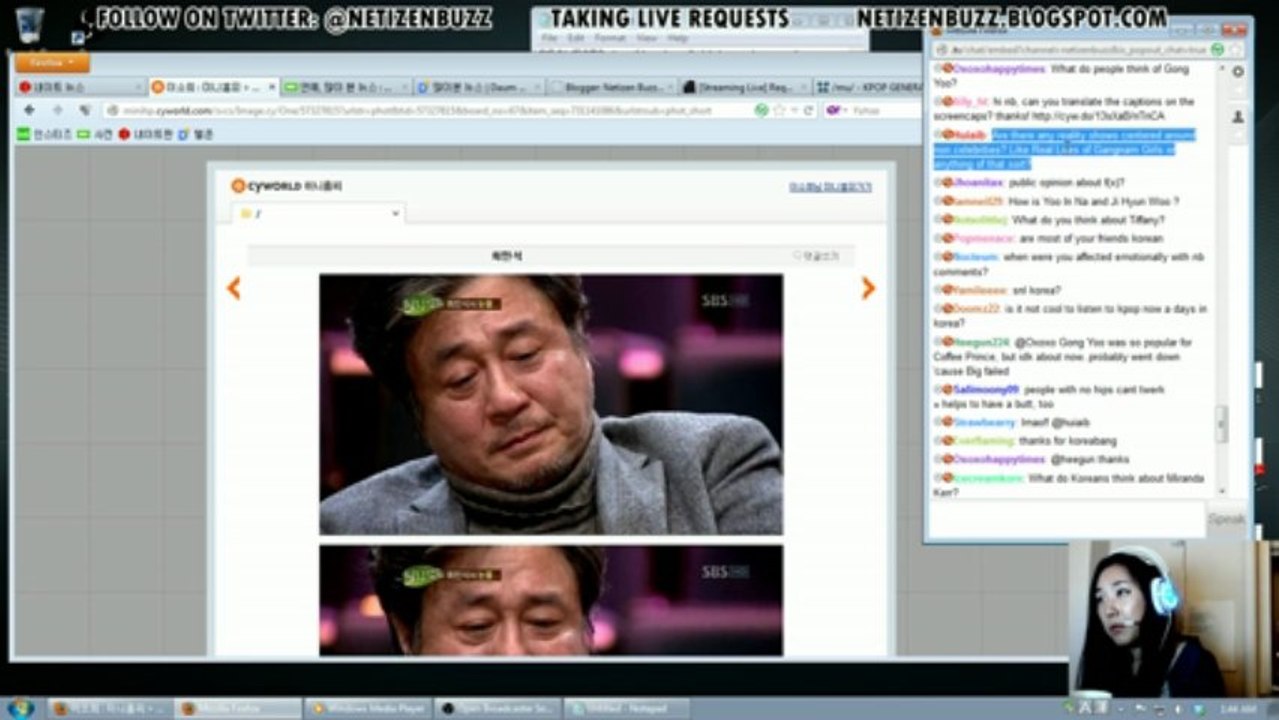Viewport: 1279px width, 720px height.
Task: Switch to the Streaming Live Req tab
Action: click(745, 87)
